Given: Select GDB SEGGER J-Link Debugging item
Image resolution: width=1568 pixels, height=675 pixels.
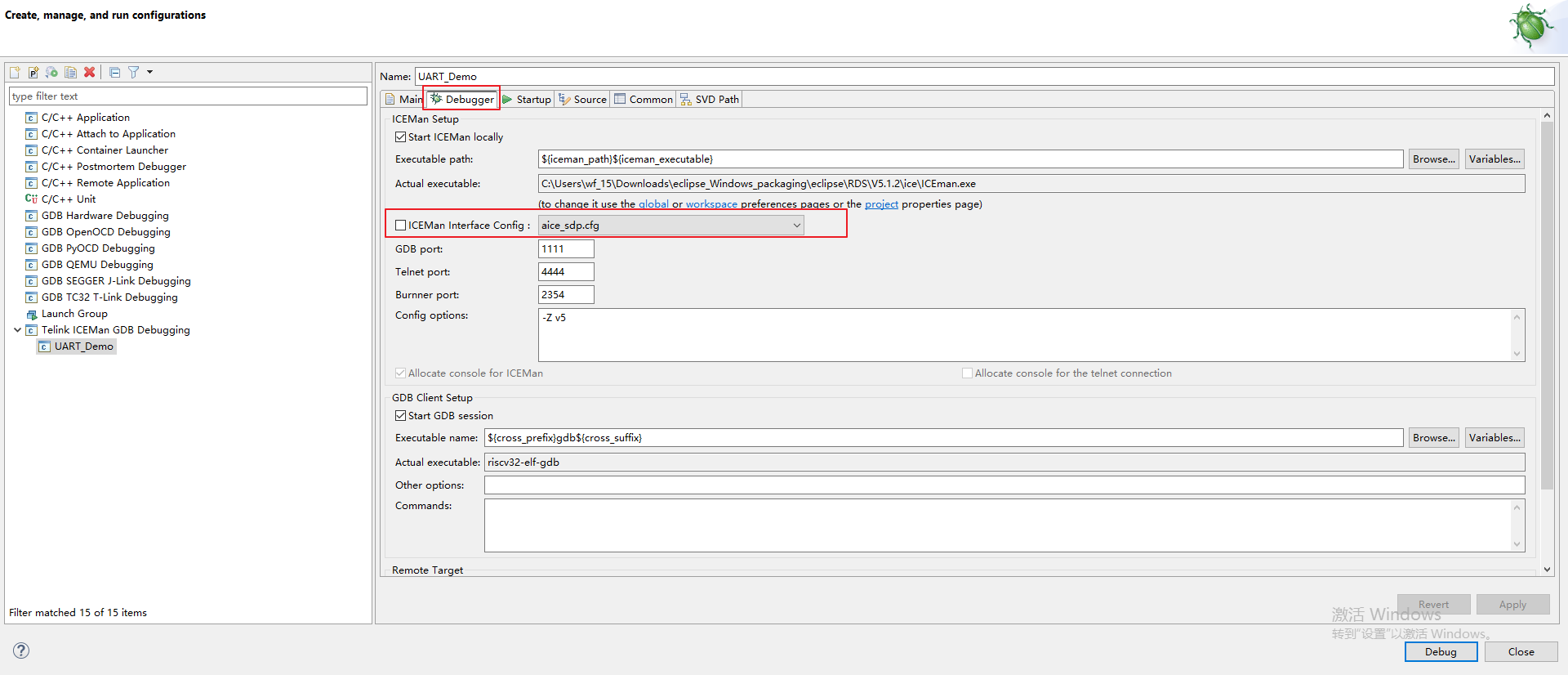Looking at the screenshot, I should pos(116,281).
